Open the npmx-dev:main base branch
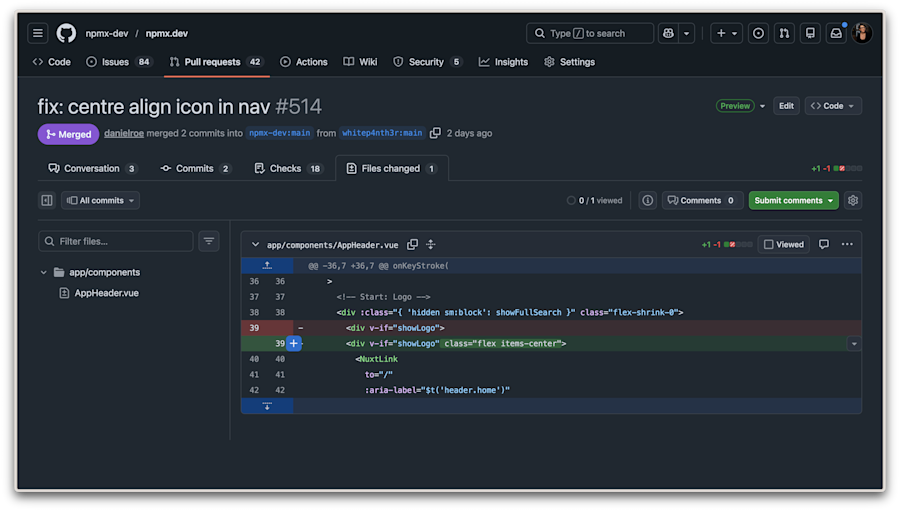 tap(280, 133)
